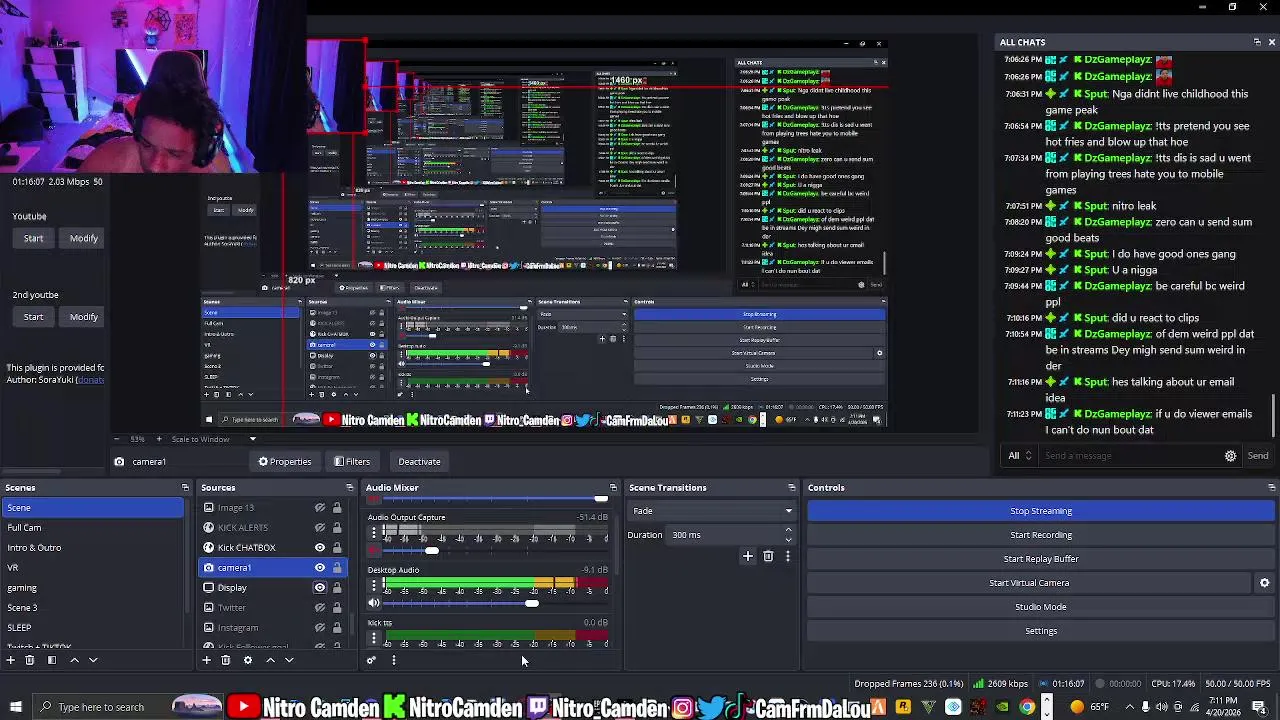Open OBS Settings from Controls
The height and width of the screenshot is (720, 1280).
(1041, 631)
